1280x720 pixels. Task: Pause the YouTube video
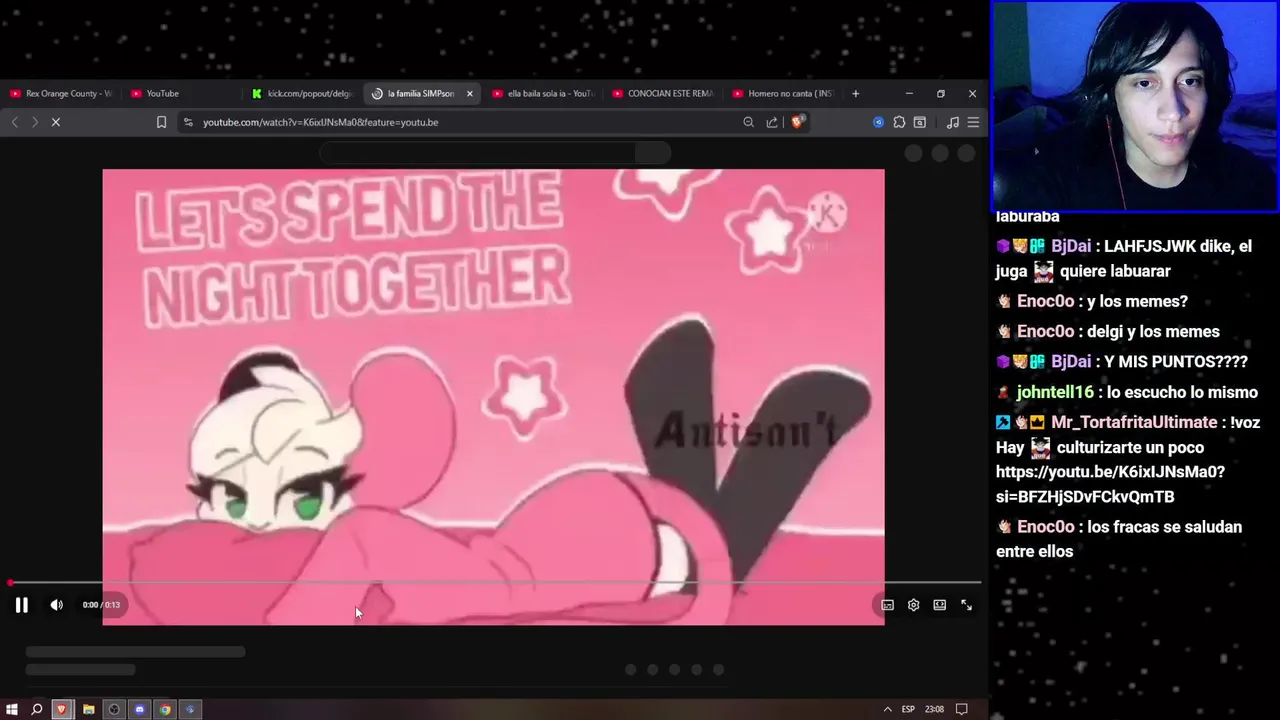(x=21, y=605)
